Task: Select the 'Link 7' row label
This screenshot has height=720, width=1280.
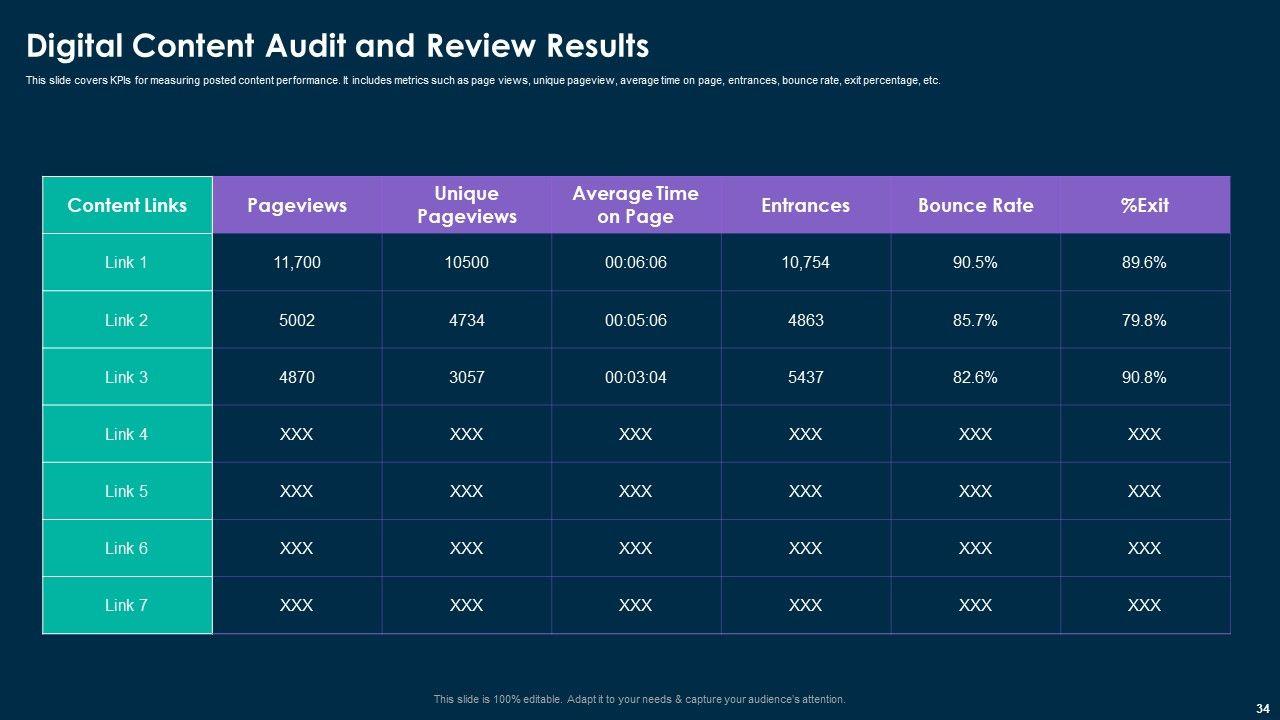Action: (x=127, y=605)
